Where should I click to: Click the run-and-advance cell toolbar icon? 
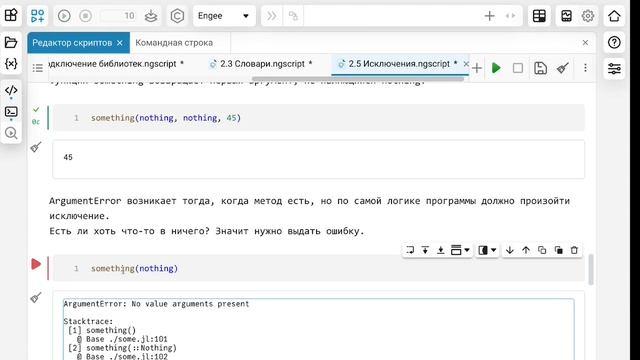click(410, 250)
